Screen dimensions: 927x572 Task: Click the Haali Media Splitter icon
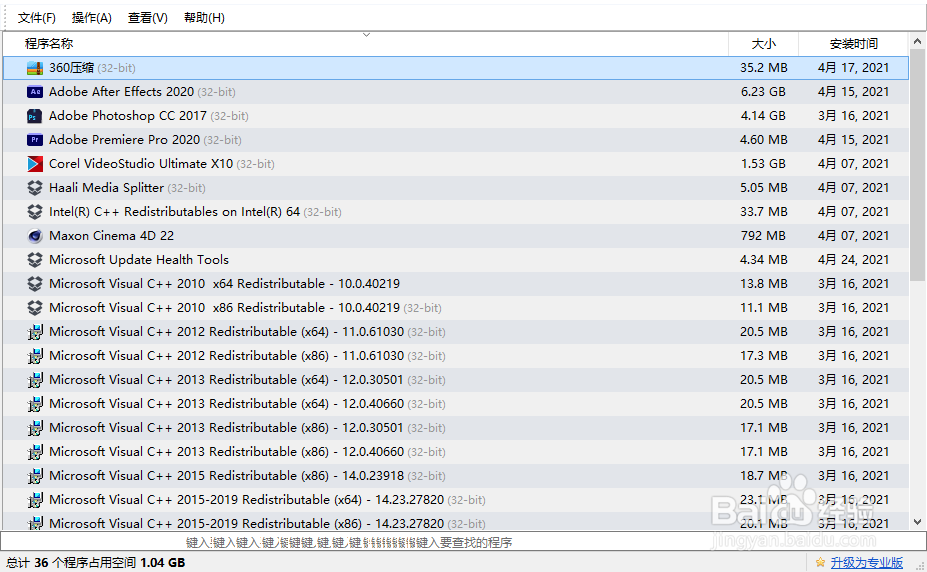pyautogui.click(x=35, y=188)
